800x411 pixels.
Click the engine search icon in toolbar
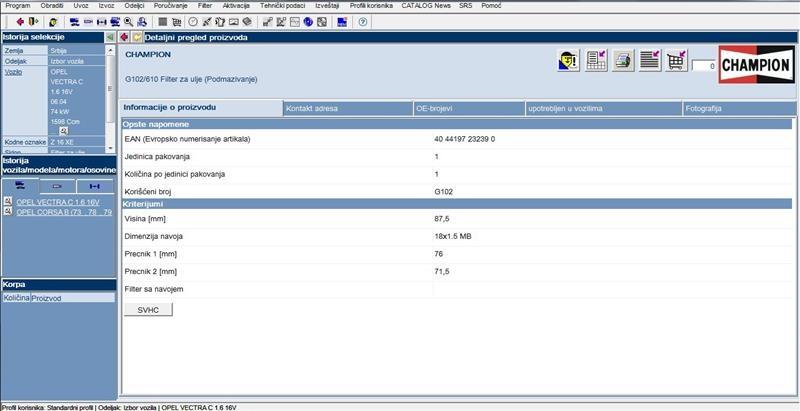(88, 21)
